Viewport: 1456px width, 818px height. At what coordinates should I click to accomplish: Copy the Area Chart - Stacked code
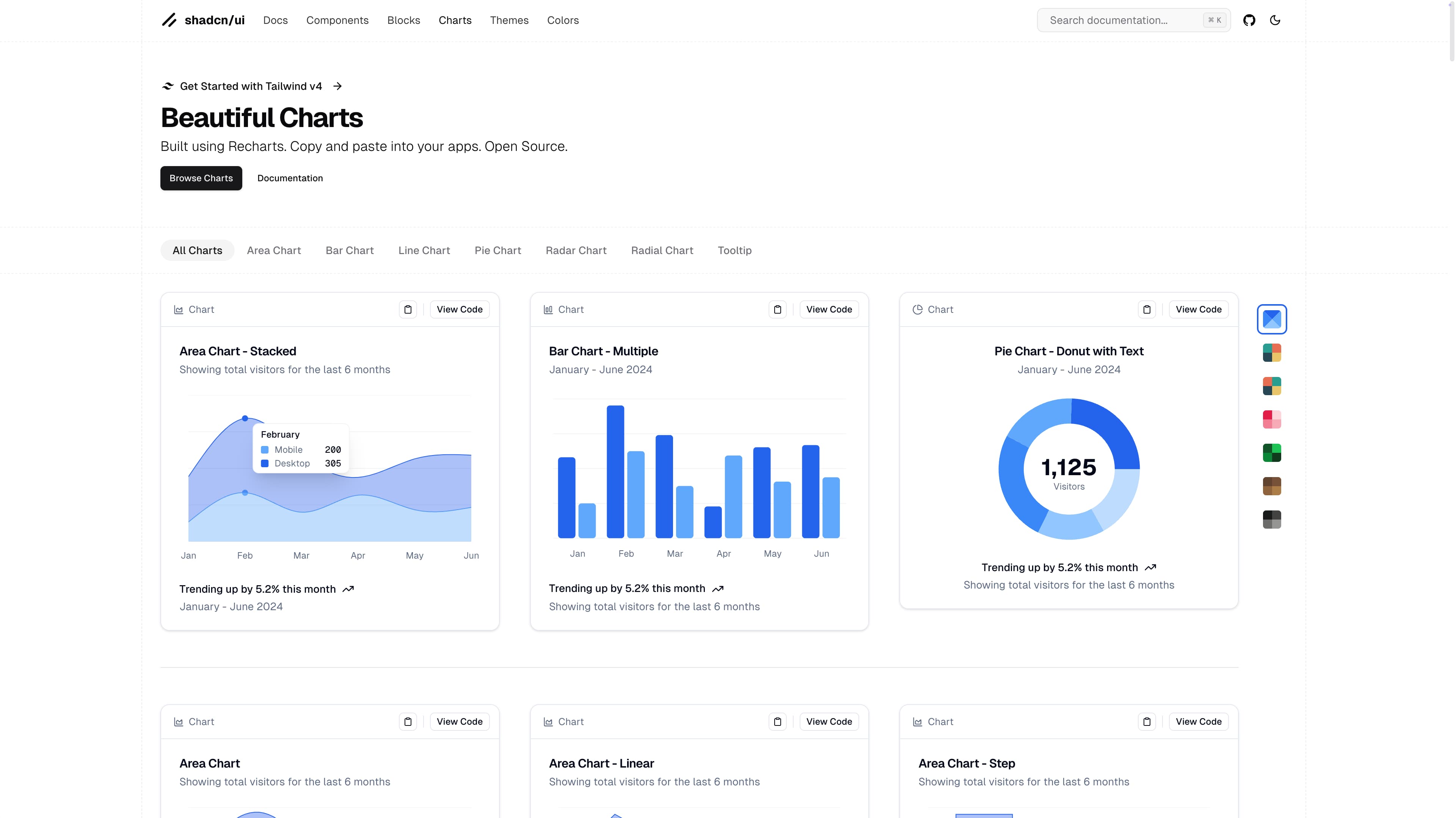[x=408, y=309]
